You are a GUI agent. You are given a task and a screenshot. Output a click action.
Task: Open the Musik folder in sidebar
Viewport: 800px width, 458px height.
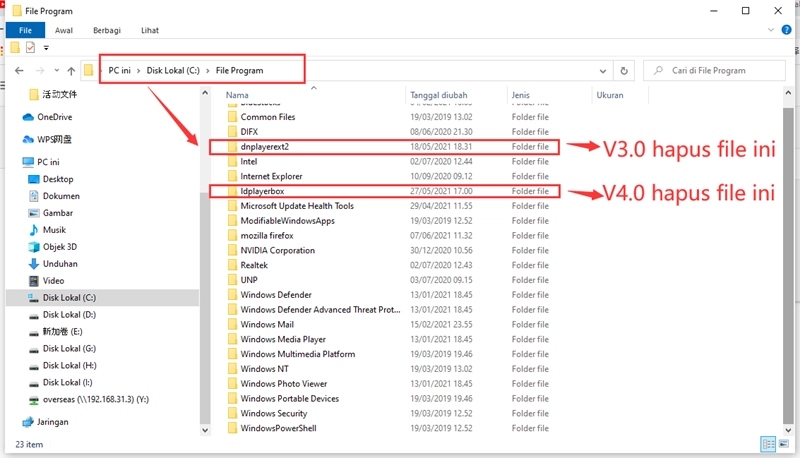pyautogui.click(x=47, y=230)
